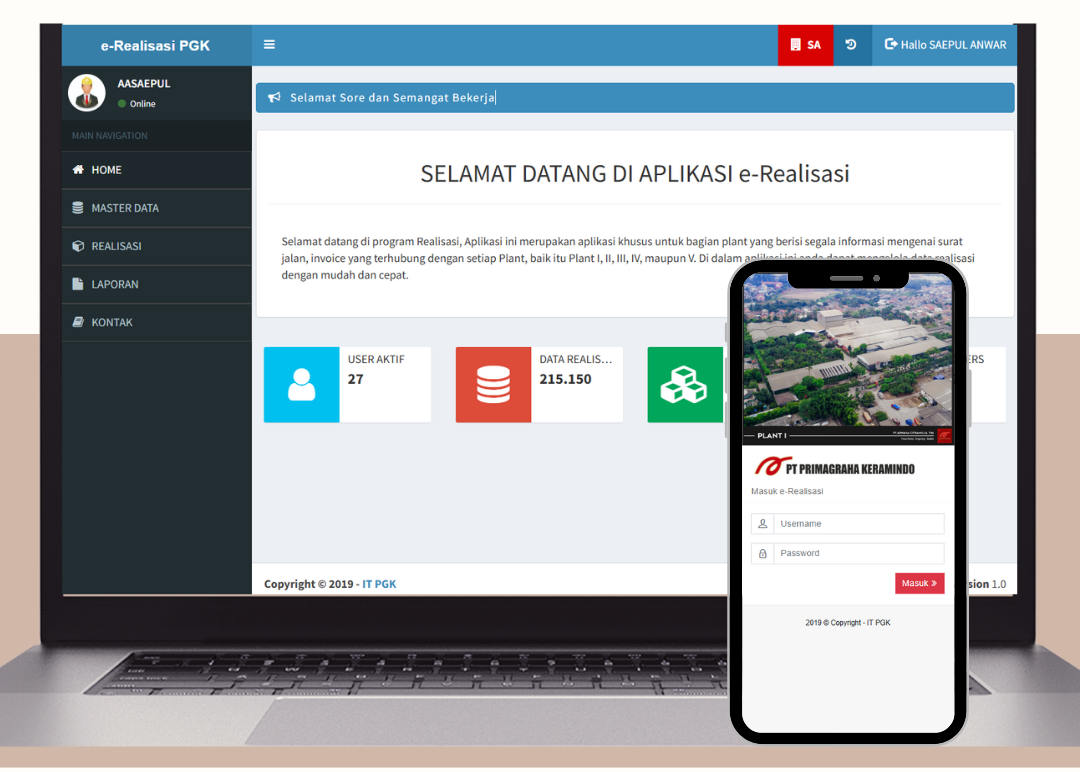Viewport: 1080px width, 772px height.
Task: Click the Selamat Sore dan Semangat Bekerja banner
Action: pos(635,98)
